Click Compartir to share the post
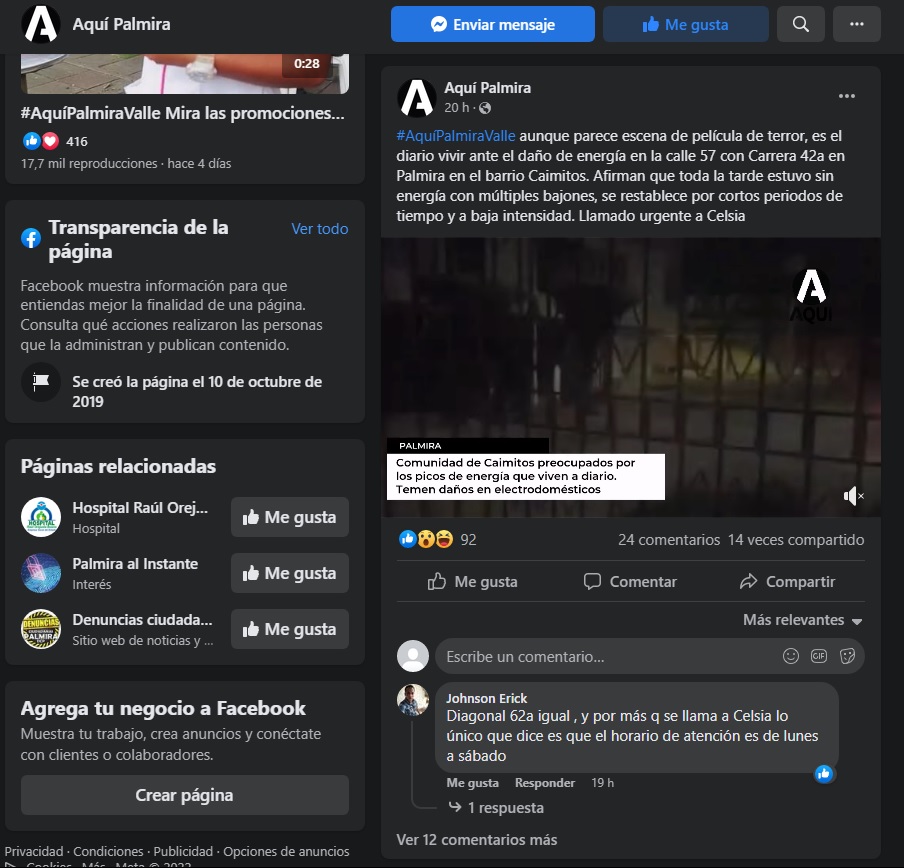The height and width of the screenshot is (868, 904). point(788,582)
